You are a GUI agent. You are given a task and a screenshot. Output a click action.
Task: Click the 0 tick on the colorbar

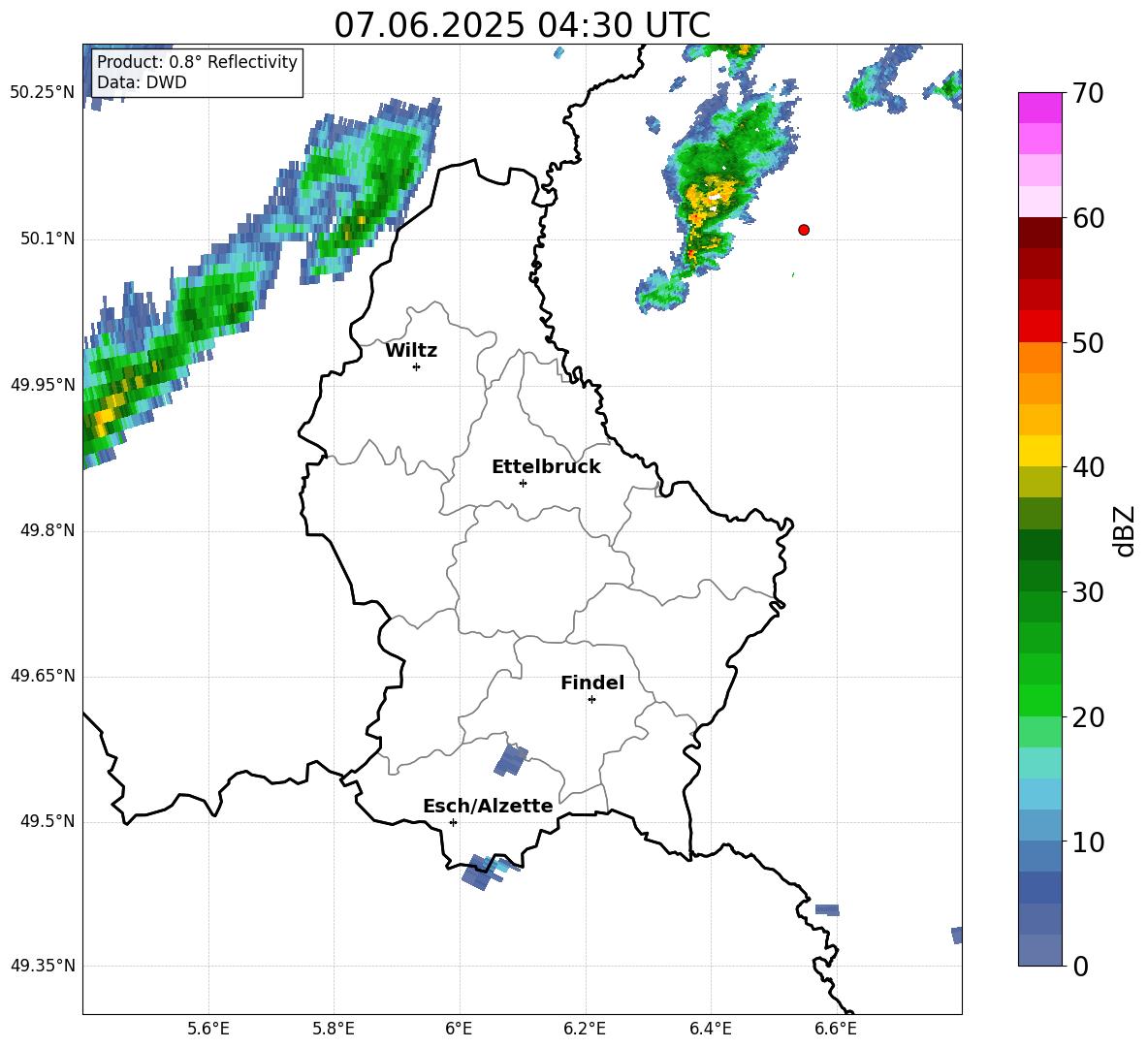tap(1080, 966)
